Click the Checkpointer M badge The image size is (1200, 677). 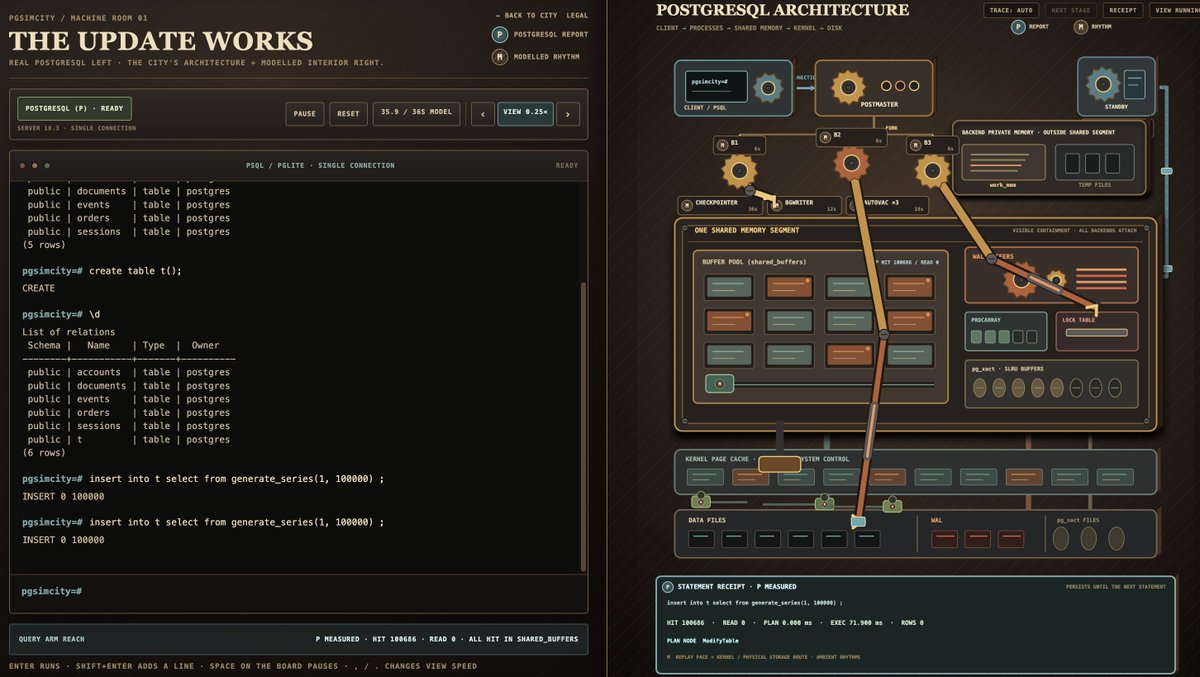pyautogui.click(x=687, y=206)
